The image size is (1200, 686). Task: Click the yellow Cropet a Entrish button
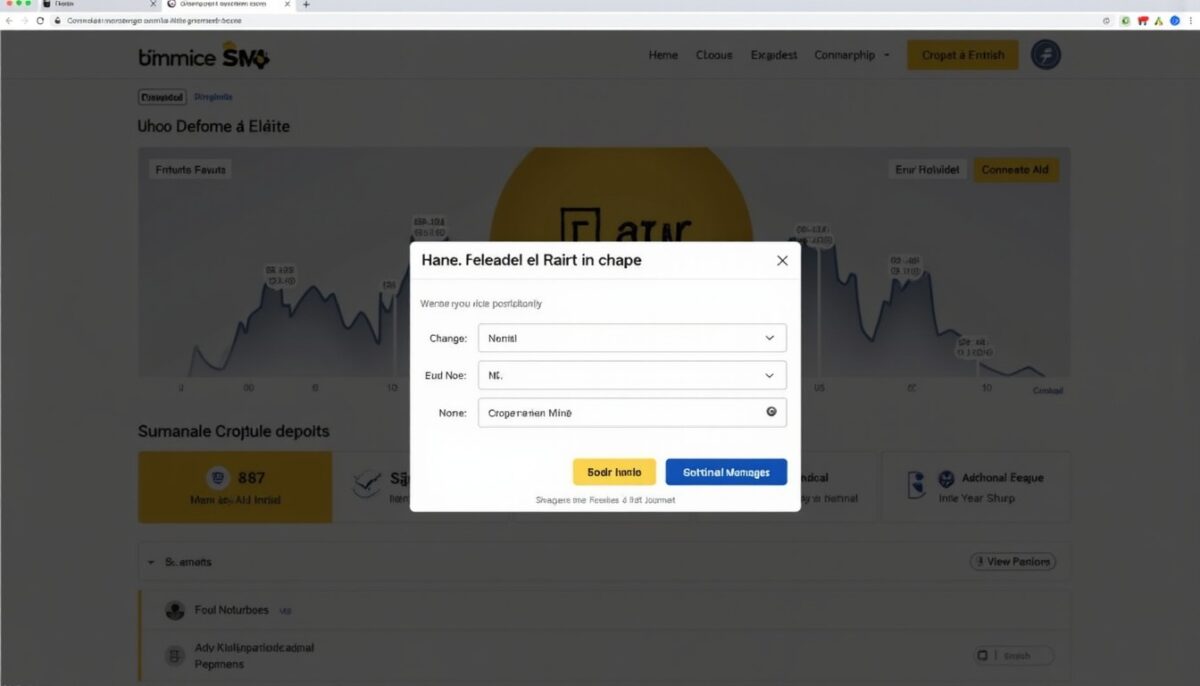tap(963, 55)
